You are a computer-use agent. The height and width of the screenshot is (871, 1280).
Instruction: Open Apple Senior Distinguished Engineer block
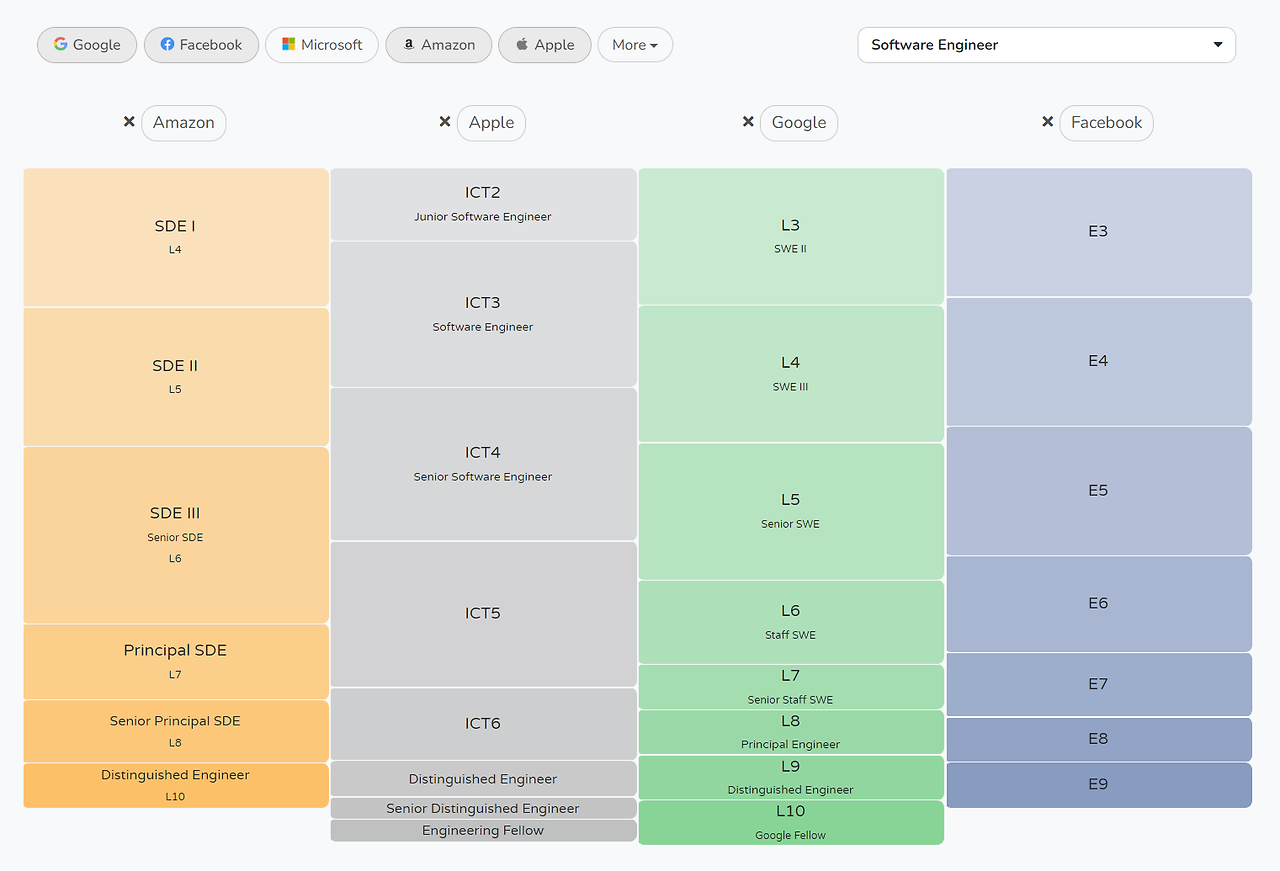coord(483,808)
